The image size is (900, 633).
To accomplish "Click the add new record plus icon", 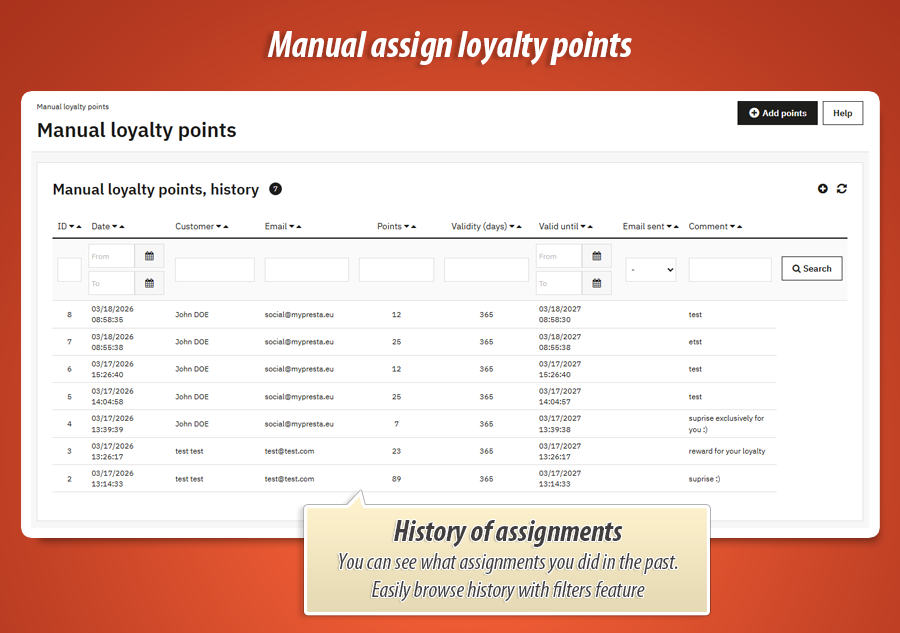I will click(x=823, y=188).
